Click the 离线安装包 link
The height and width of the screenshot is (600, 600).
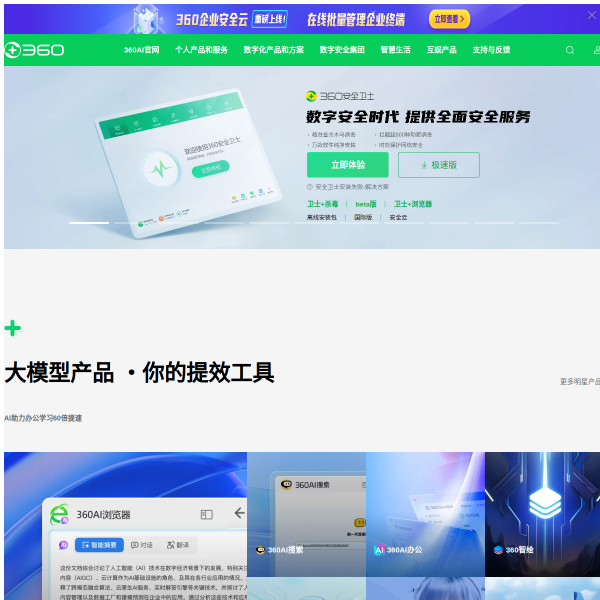coord(321,217)
